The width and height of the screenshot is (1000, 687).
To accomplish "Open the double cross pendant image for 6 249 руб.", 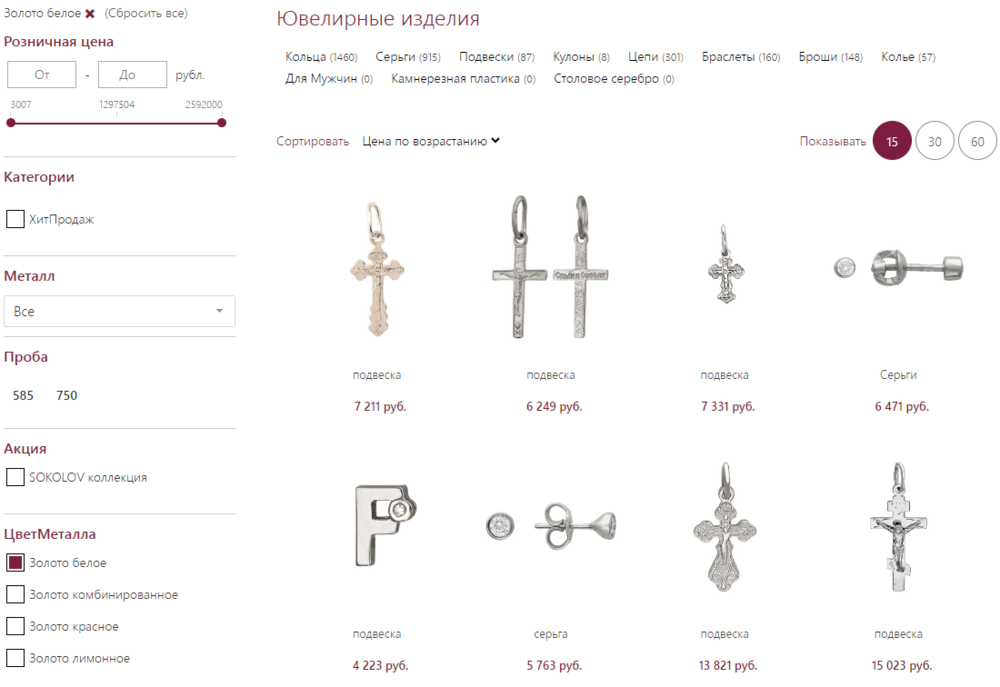I will (x=550, y=267).
